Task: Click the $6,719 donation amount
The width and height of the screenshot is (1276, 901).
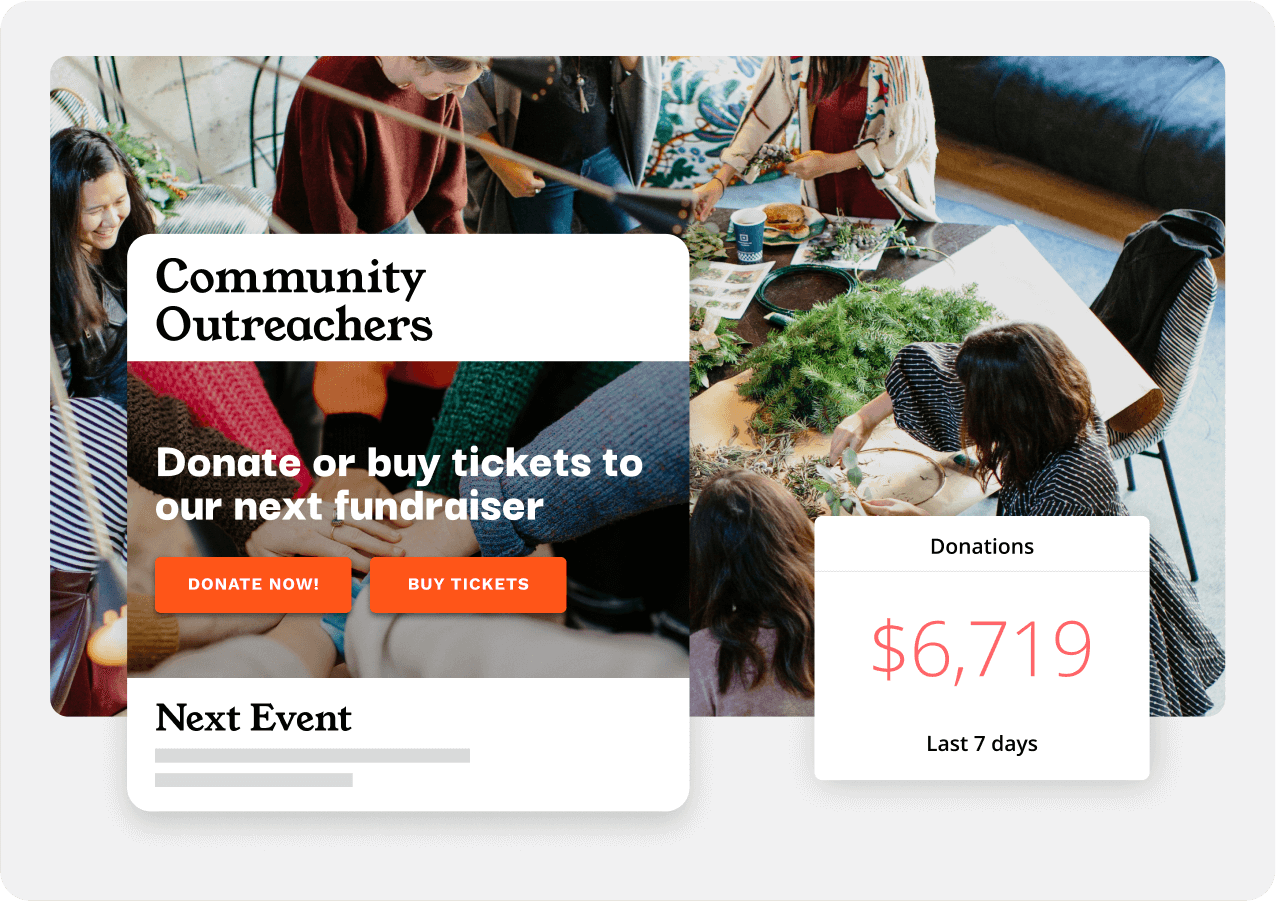Action: click(982, 649)
